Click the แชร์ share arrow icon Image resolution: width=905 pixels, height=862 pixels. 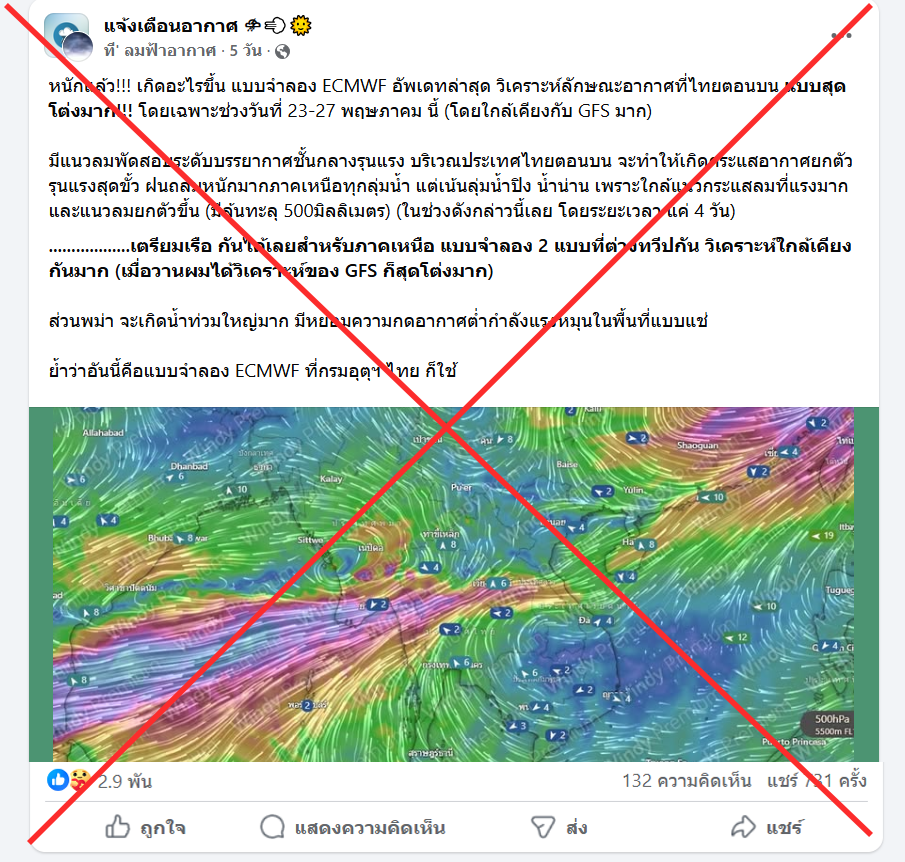tap(743, 826)
